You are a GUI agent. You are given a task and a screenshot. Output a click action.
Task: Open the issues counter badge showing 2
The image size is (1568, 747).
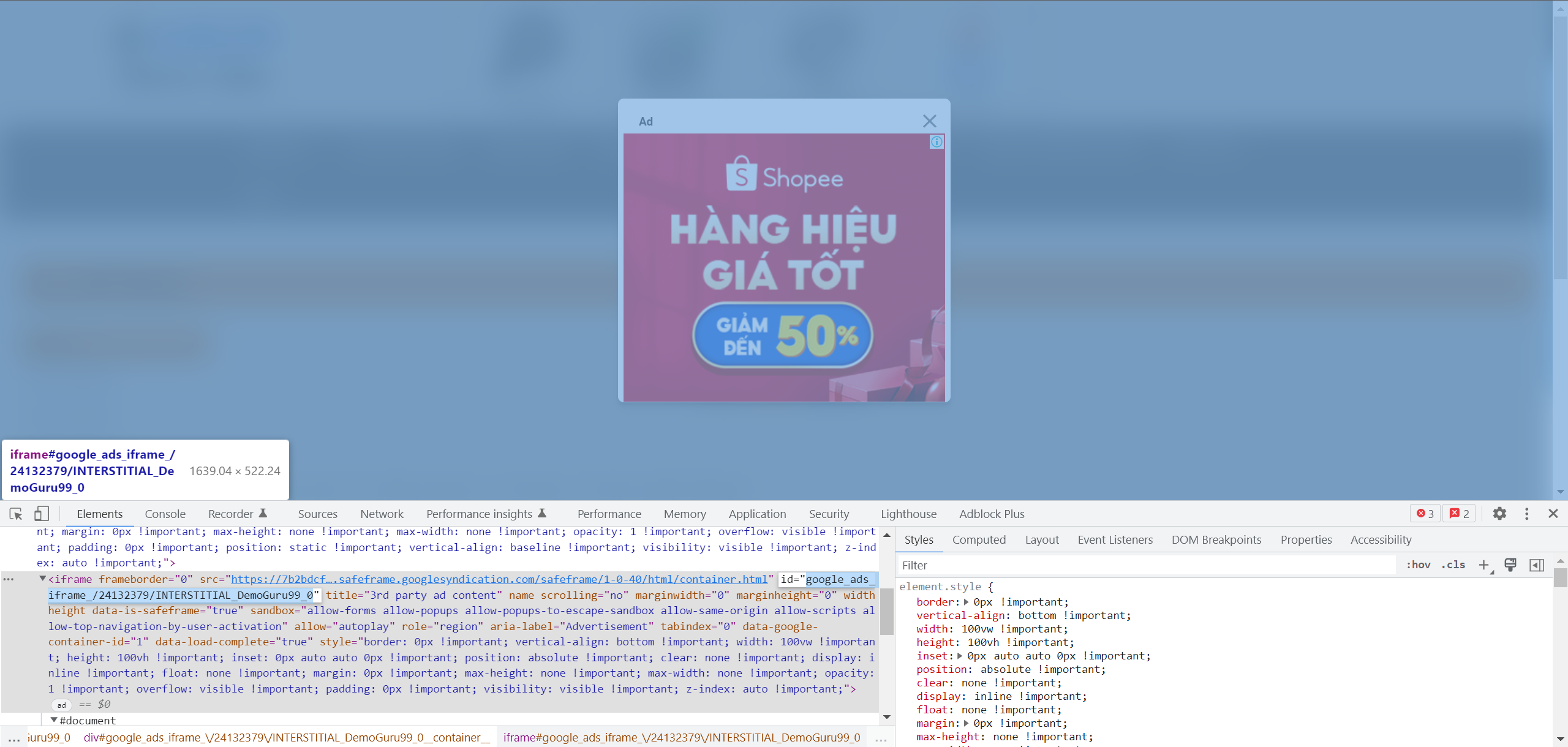point(1460,514)
